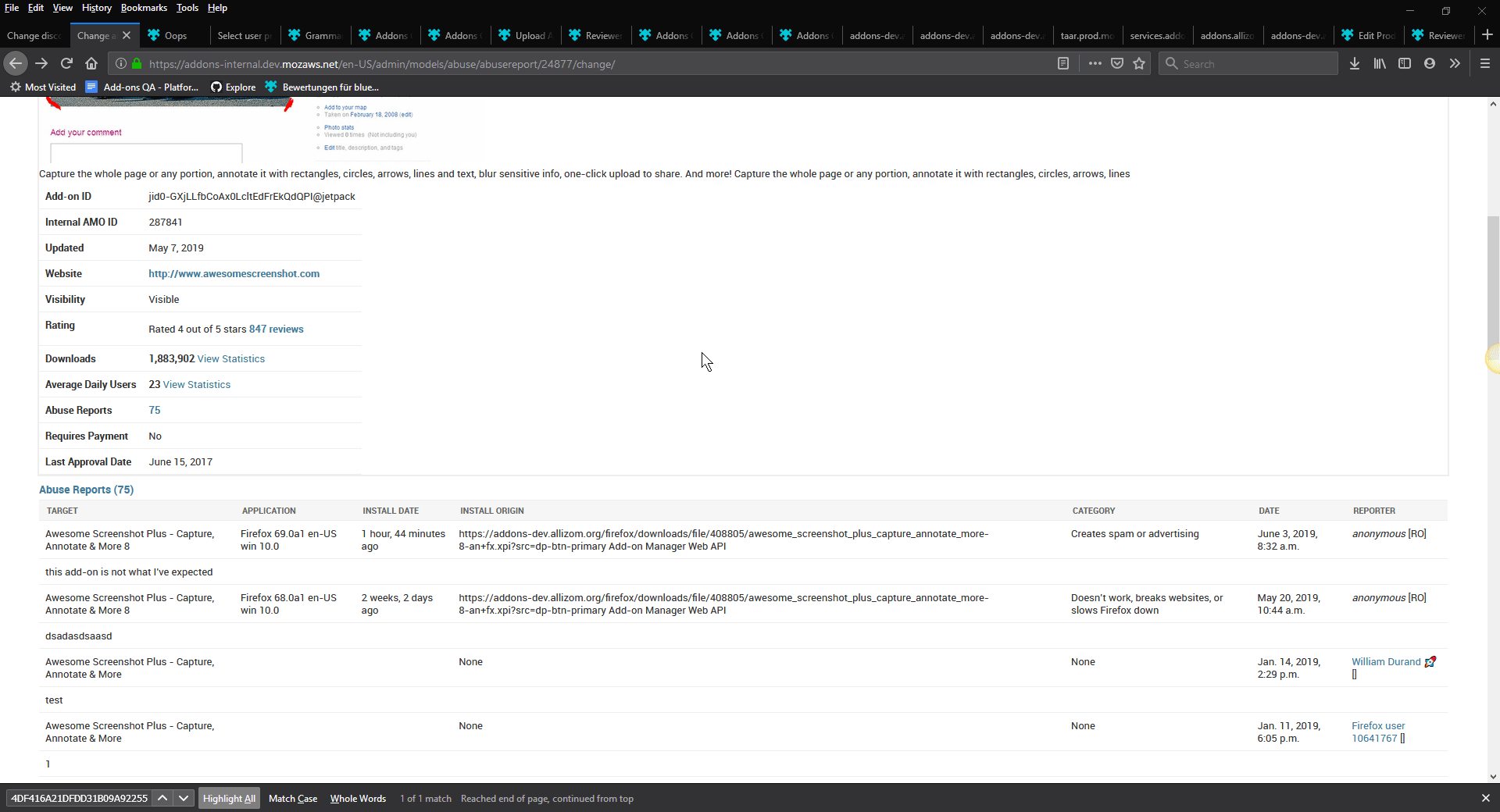Open the green padlock connection details
Screen dimensions: 1500x812
[x=137, y=64]
